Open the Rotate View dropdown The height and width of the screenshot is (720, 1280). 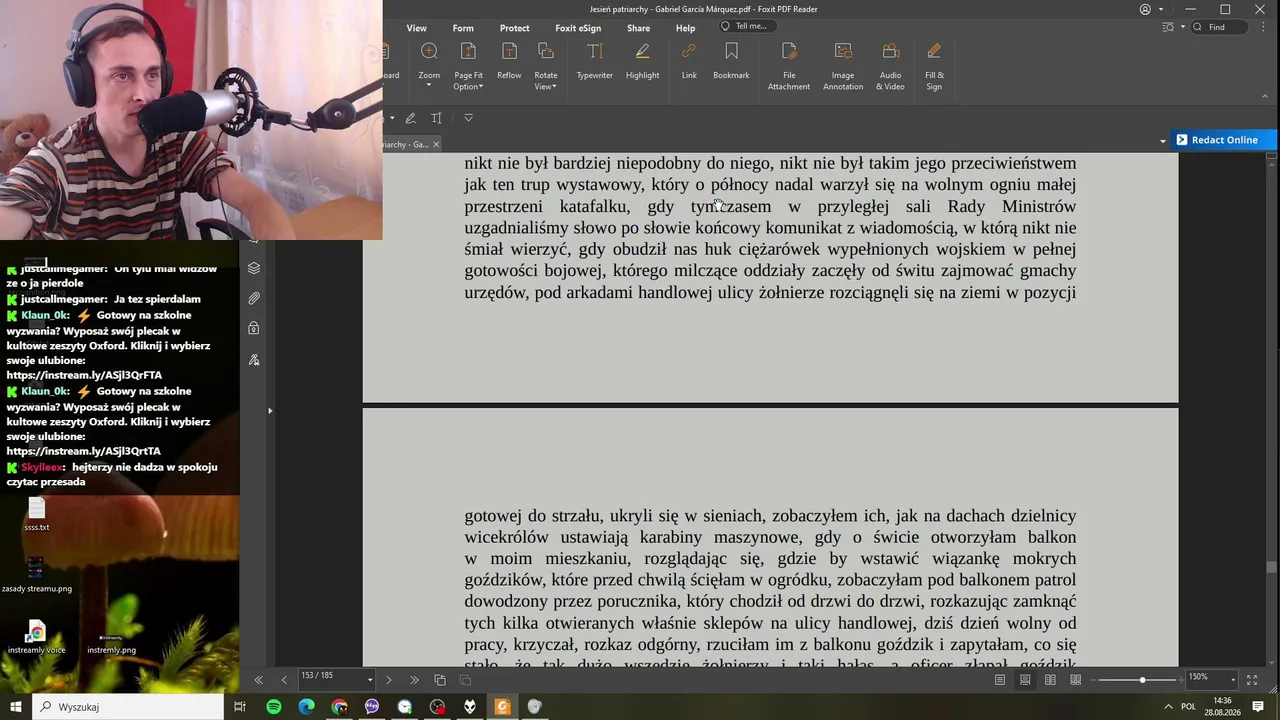(546, 66)
